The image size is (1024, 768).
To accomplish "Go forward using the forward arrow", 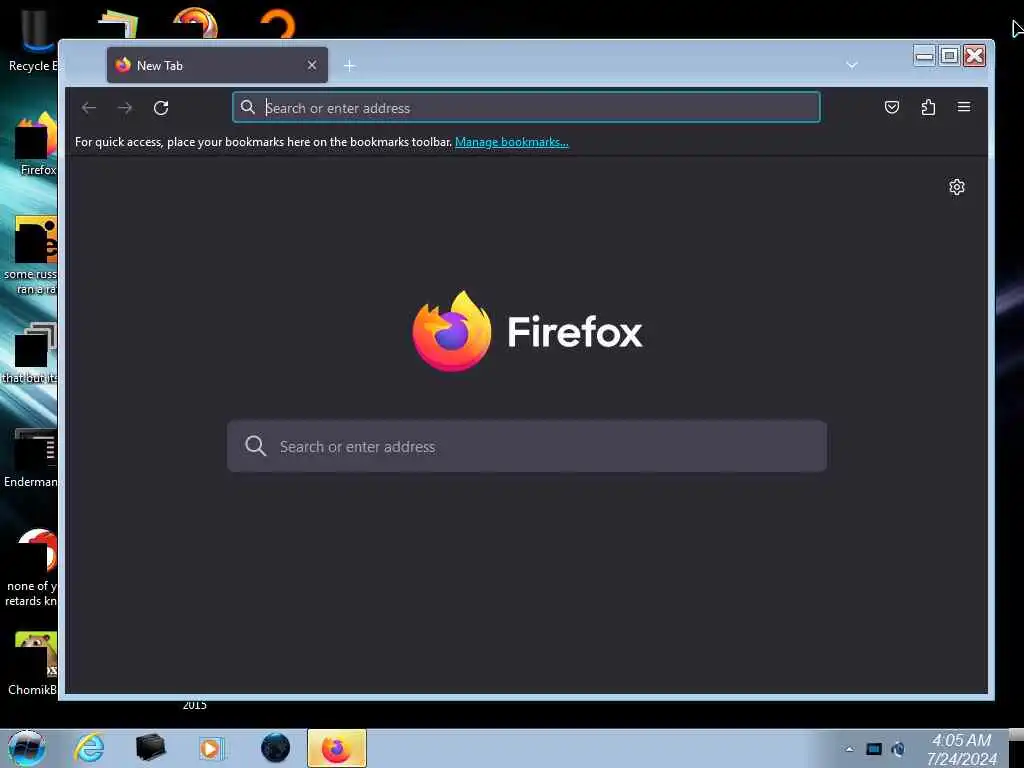I will click(x=125, y=108).
